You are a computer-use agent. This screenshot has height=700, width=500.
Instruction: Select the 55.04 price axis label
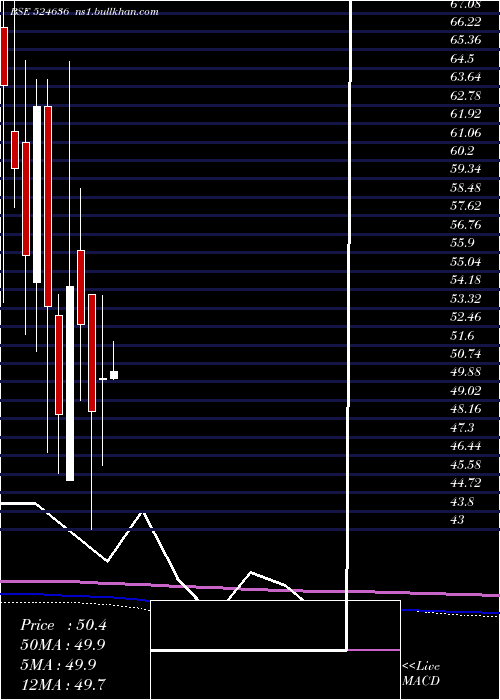(466, 262)
